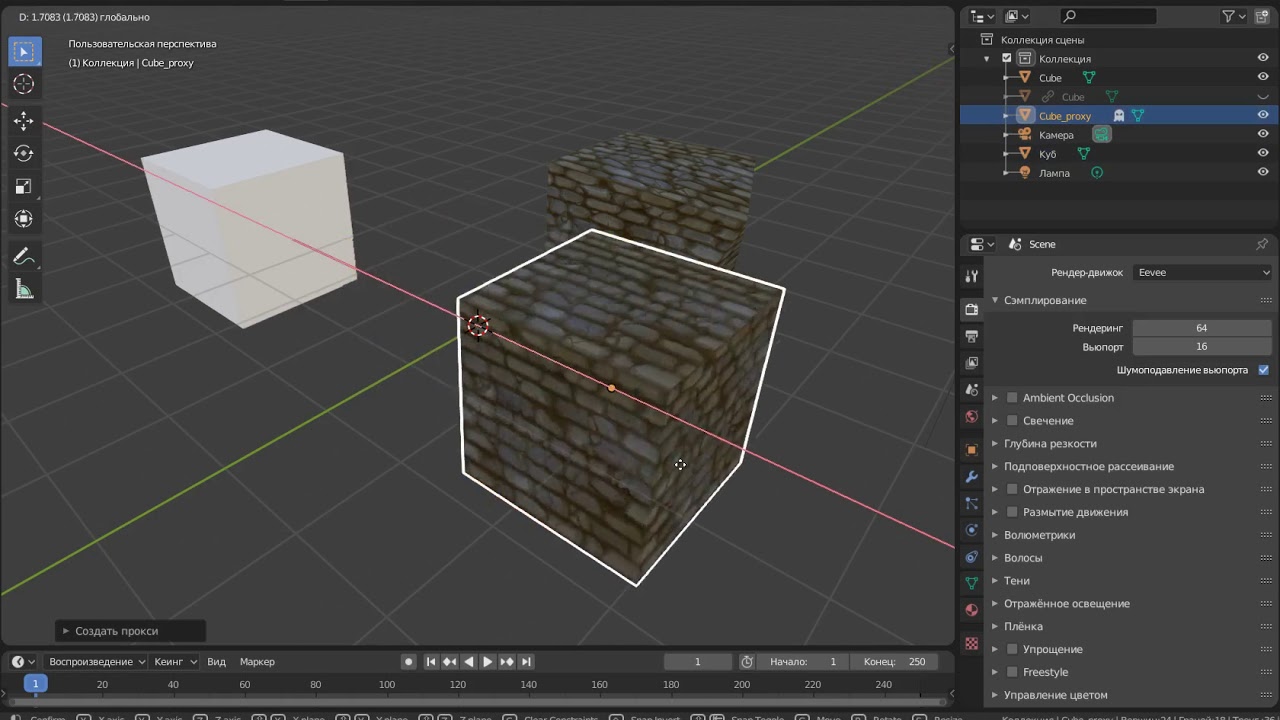
Task: Activate the Move tool
Action: 24,121
